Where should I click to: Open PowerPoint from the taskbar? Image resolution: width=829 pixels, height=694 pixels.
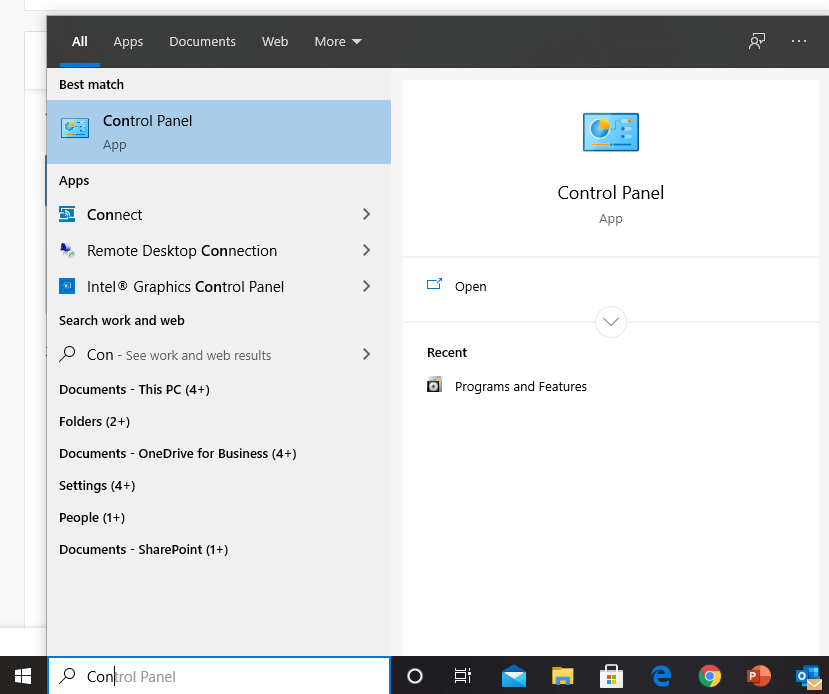[759, 676]
